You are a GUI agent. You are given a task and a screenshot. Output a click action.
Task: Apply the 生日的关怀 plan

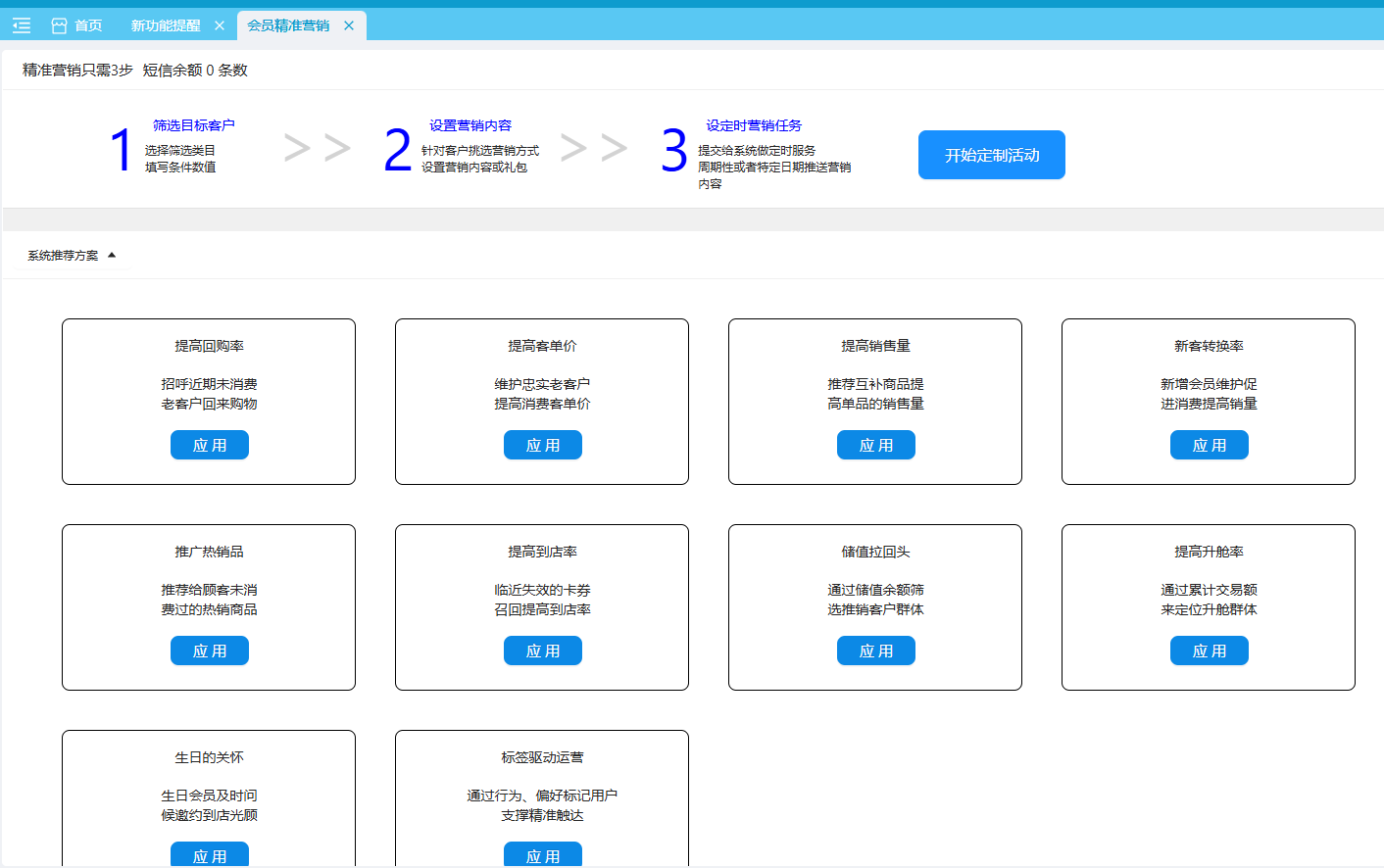tap(209, 854)
